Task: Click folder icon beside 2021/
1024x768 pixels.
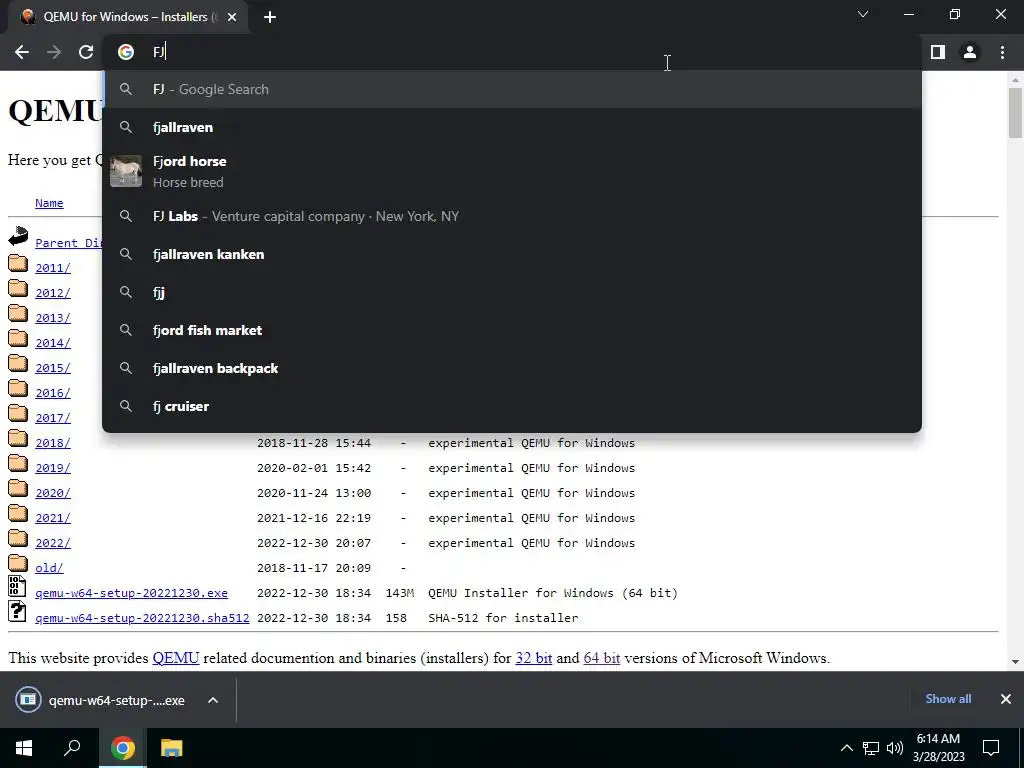Action: tap(18, 513)
